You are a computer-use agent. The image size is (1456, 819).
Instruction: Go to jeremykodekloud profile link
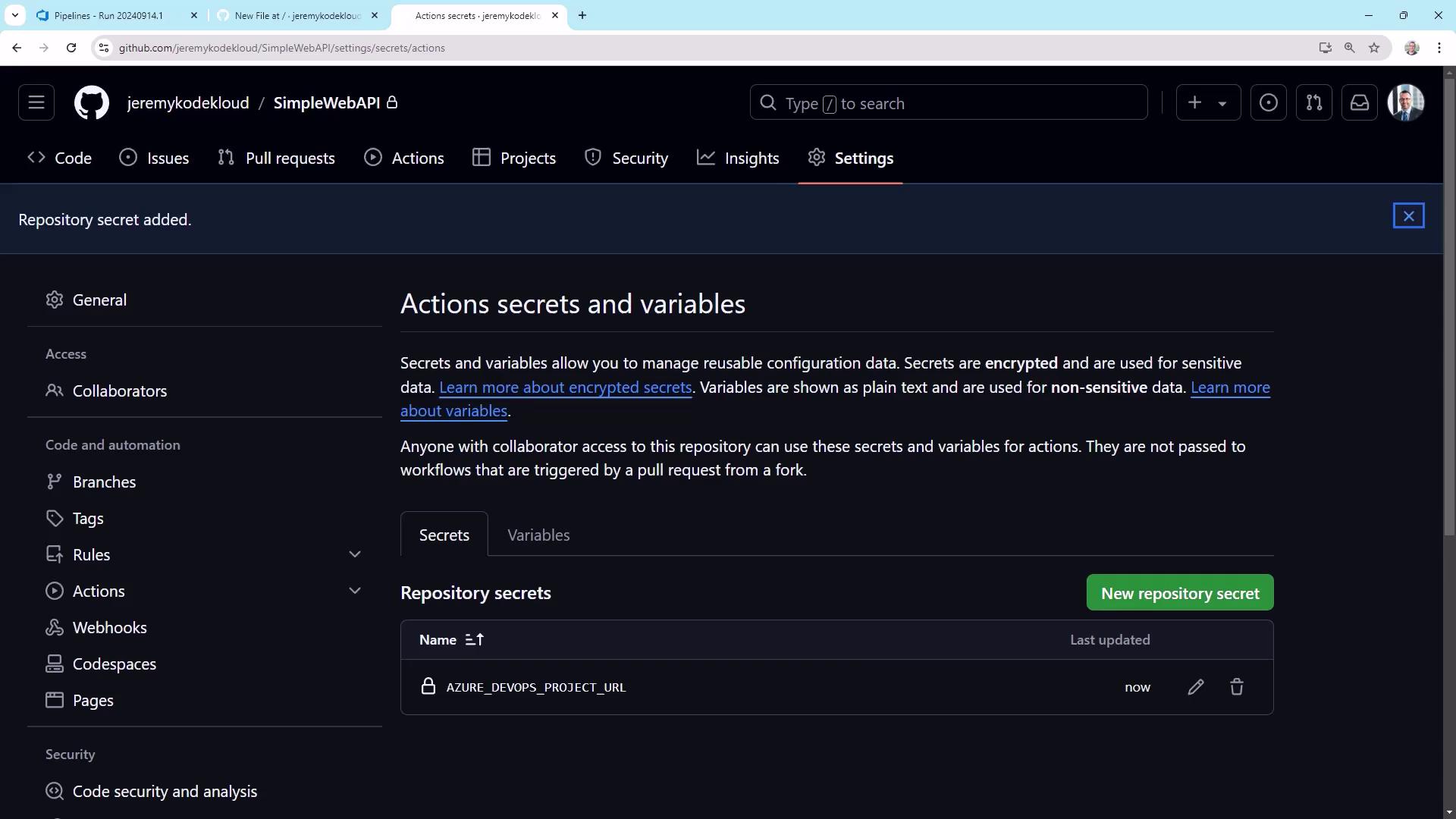[x=188, y=102]
